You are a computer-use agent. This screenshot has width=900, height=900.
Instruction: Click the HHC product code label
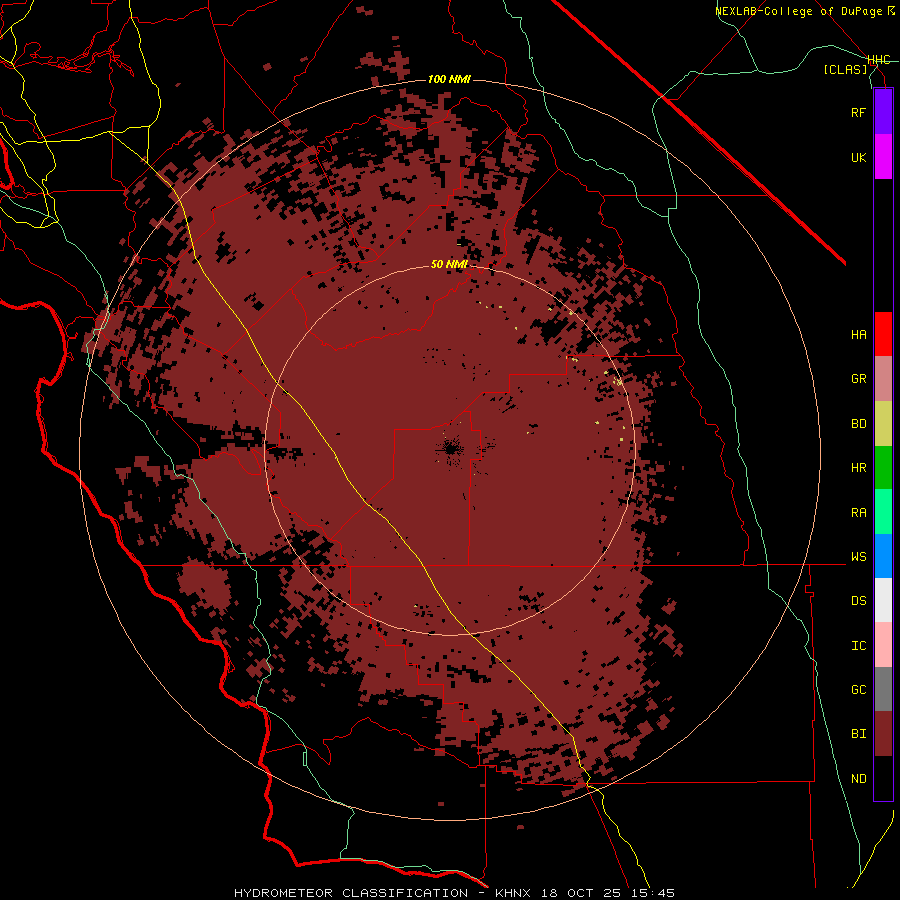point(879,60)
